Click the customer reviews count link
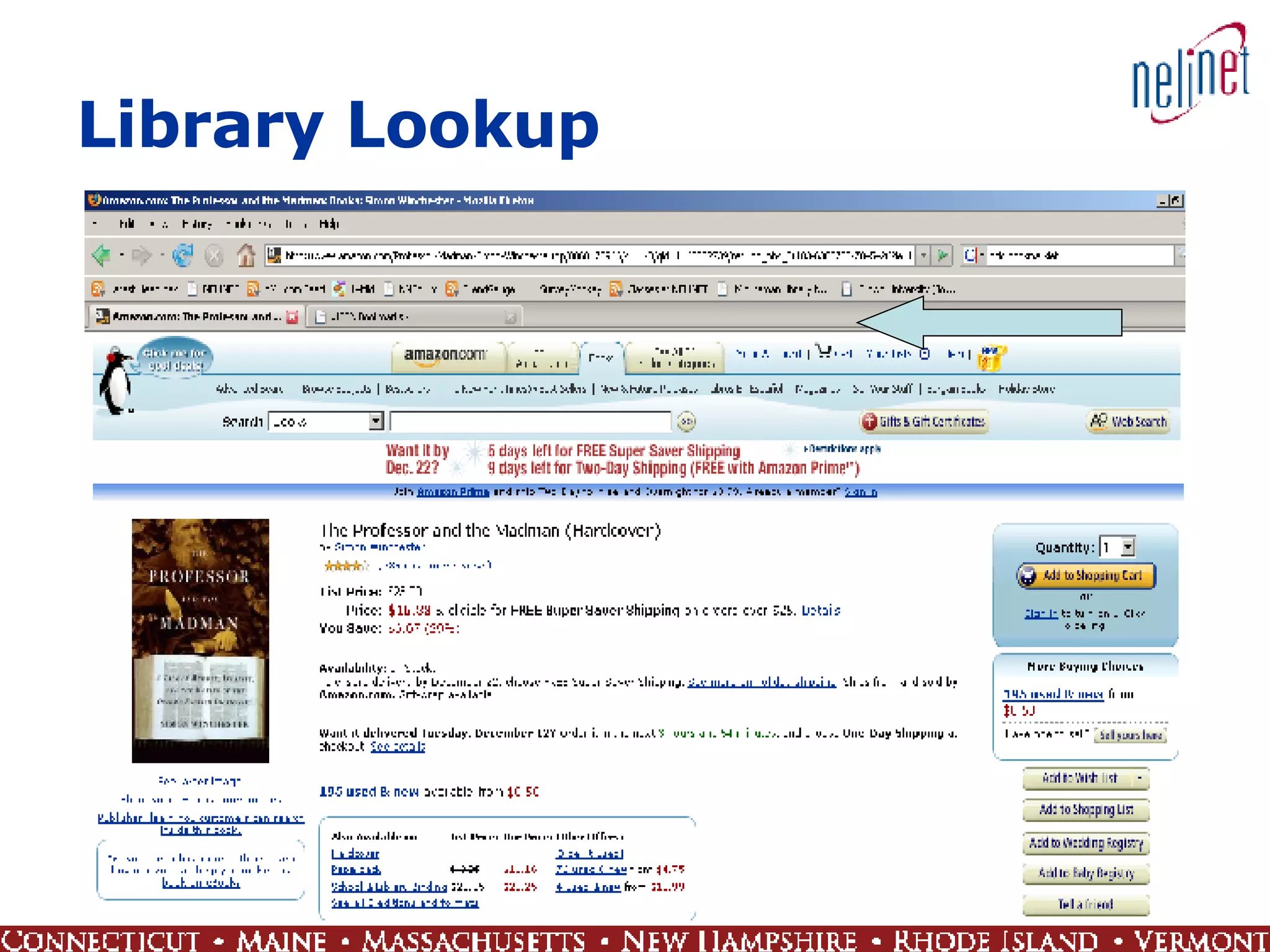This screenshot has width=1270, height=952. click(x=437, y=565)
